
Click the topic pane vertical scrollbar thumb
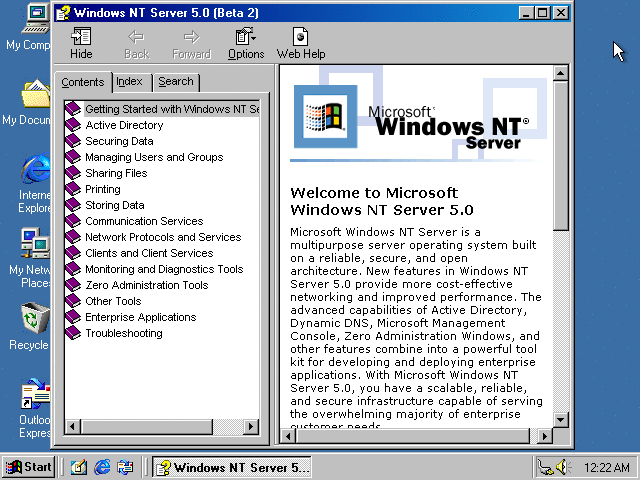point(561,156)
